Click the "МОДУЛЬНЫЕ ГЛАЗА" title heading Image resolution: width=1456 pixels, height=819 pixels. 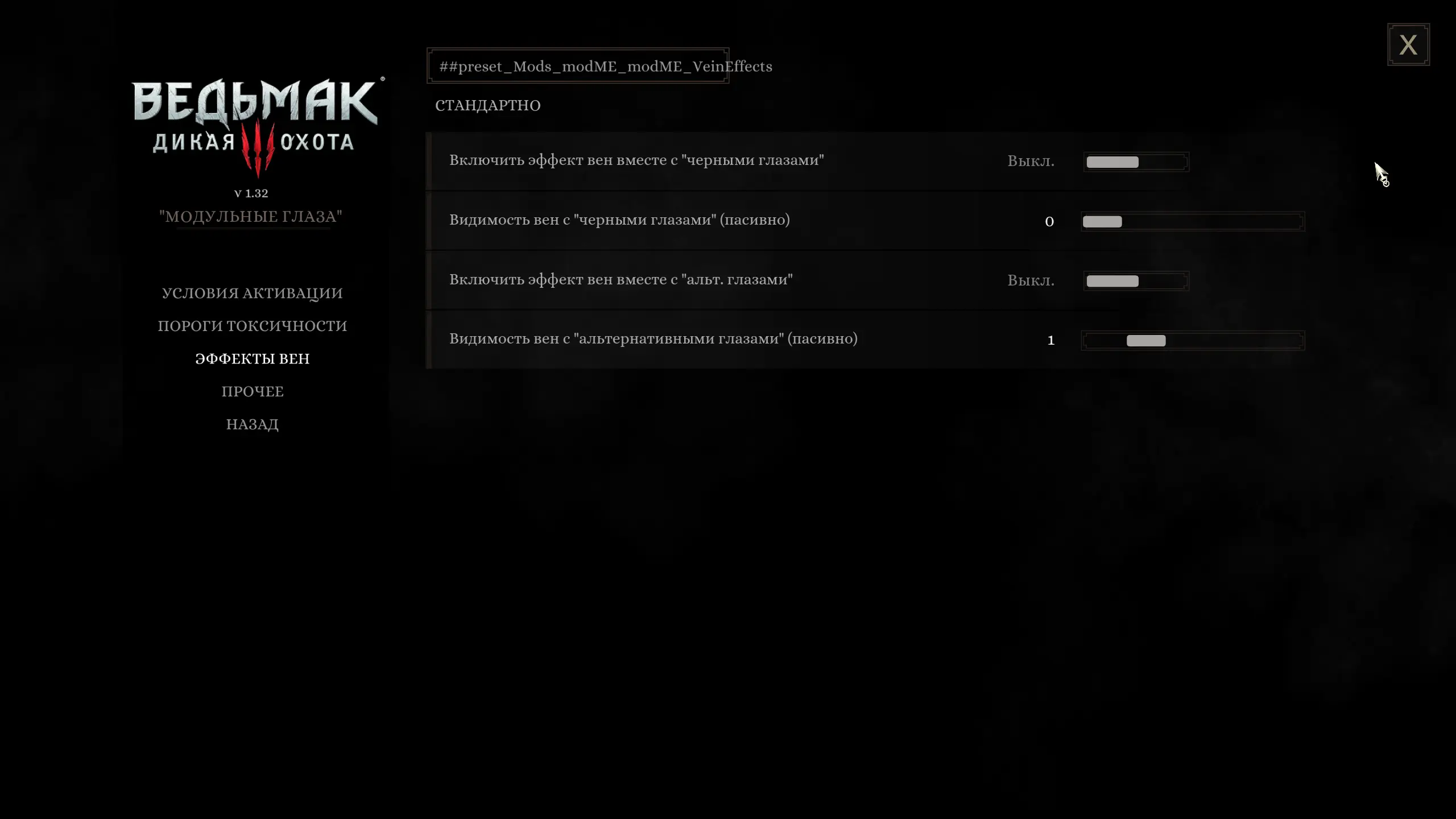point(251,217)
